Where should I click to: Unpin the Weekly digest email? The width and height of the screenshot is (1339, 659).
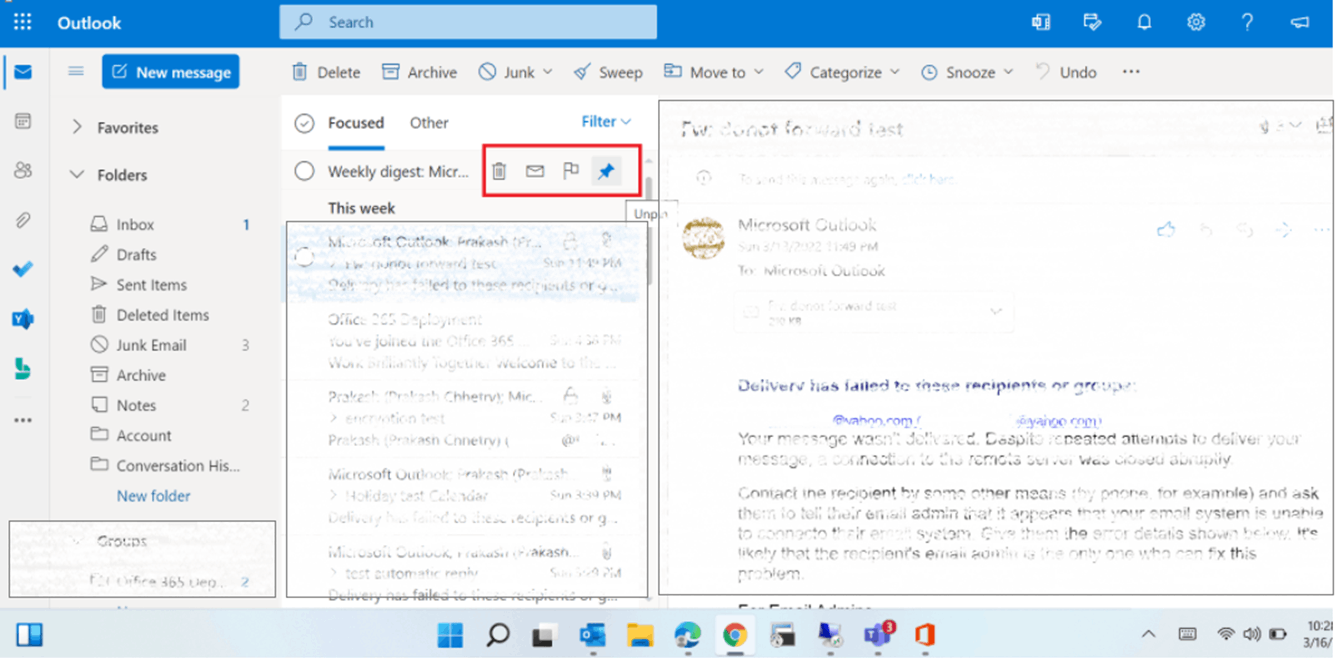(x=606, y=171)
